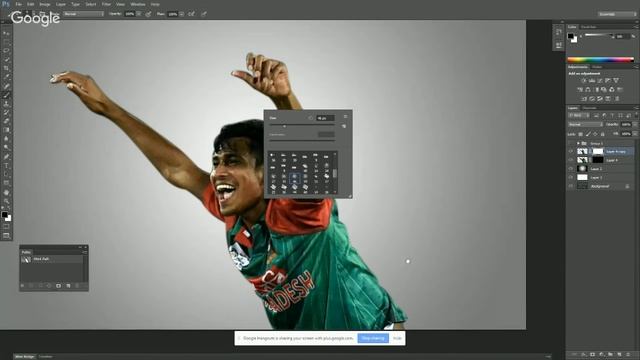Add a Curves adjustment
The width and height of the screenshot is (640, 360).
coord(600,81)
